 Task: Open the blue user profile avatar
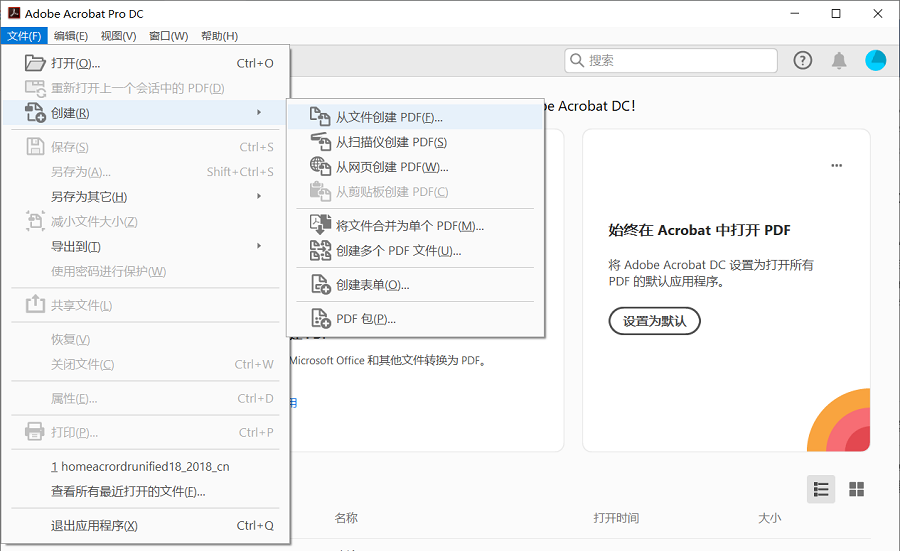click(875, 60)
